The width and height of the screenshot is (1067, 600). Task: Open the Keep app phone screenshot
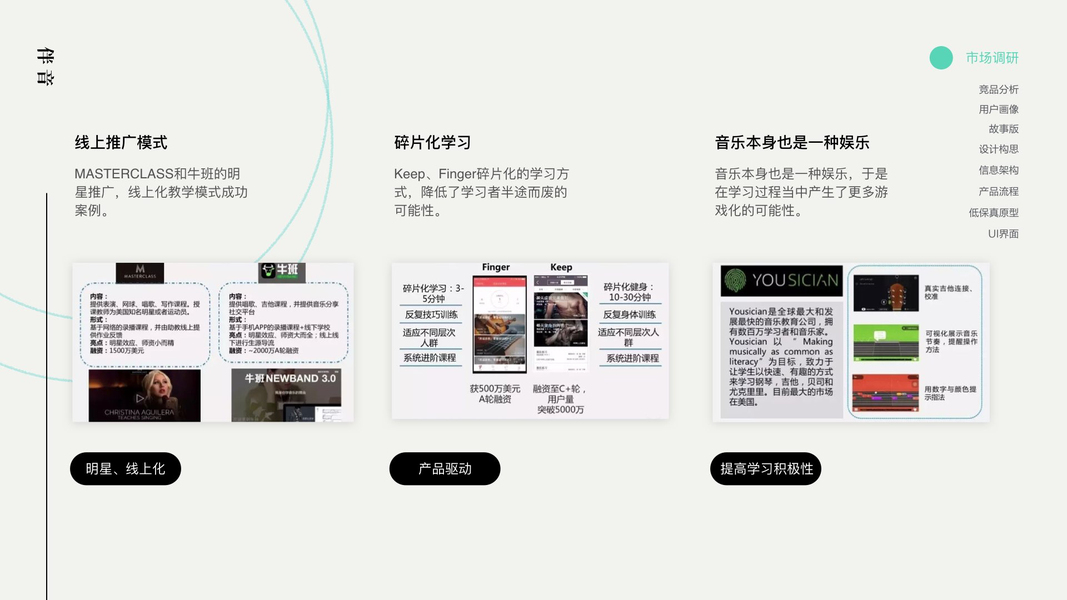[x=561, y=323]
